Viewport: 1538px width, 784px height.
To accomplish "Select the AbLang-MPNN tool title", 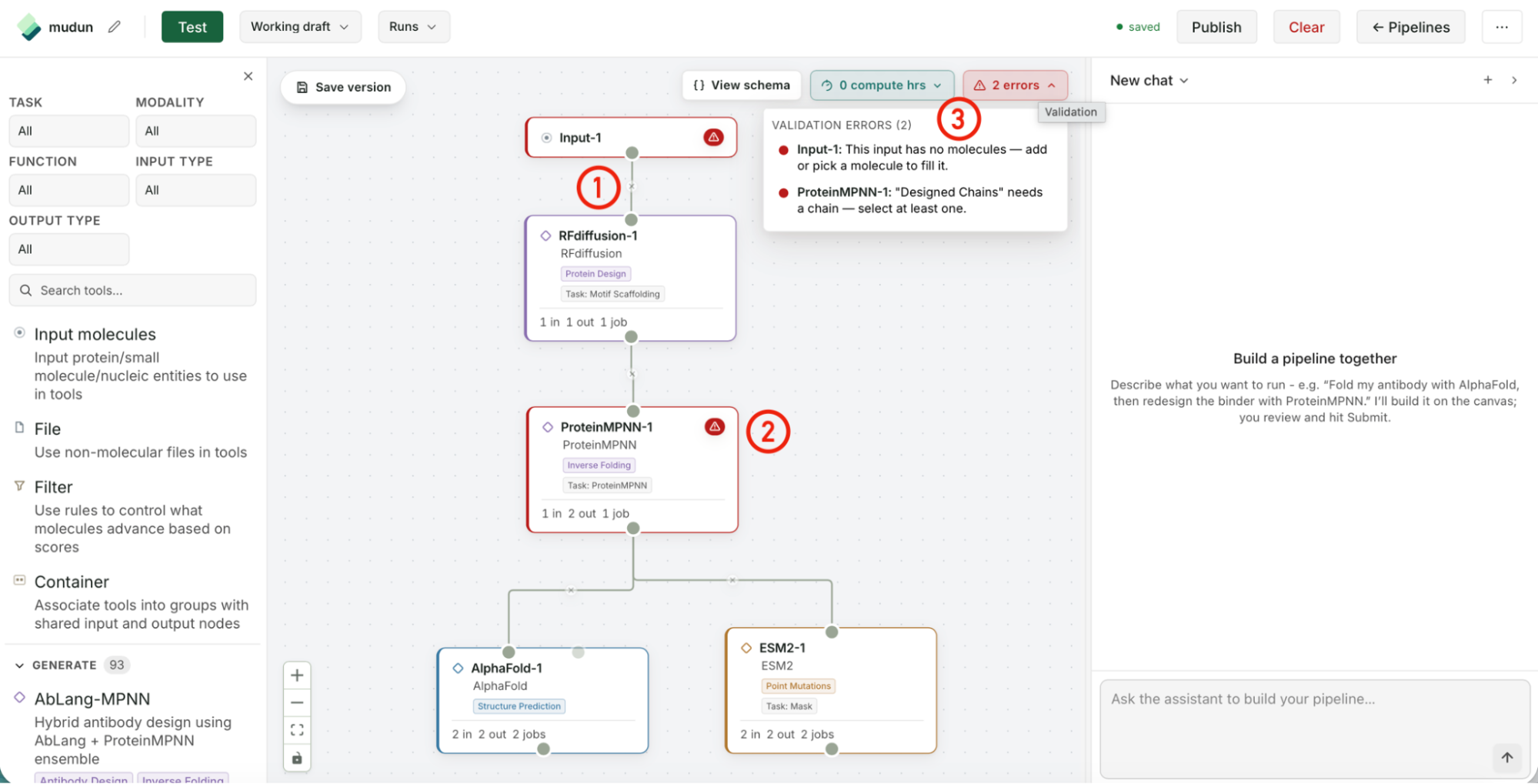I will coord(92,699).
